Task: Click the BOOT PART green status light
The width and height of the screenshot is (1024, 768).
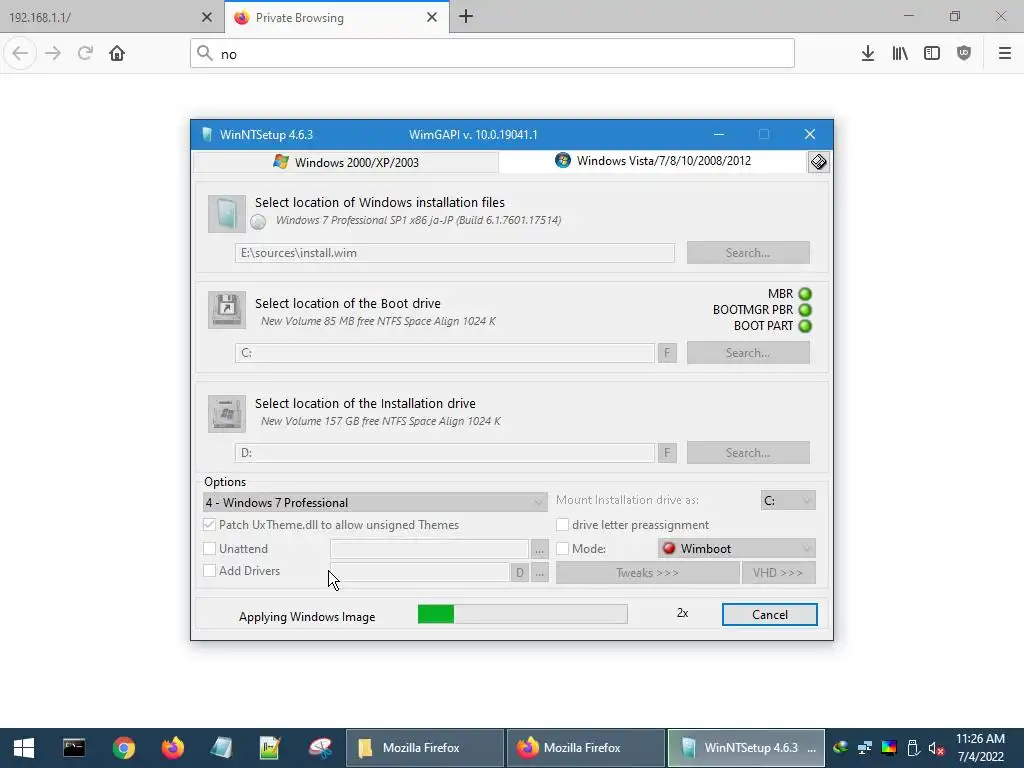Action: click(x=805, y=325)
